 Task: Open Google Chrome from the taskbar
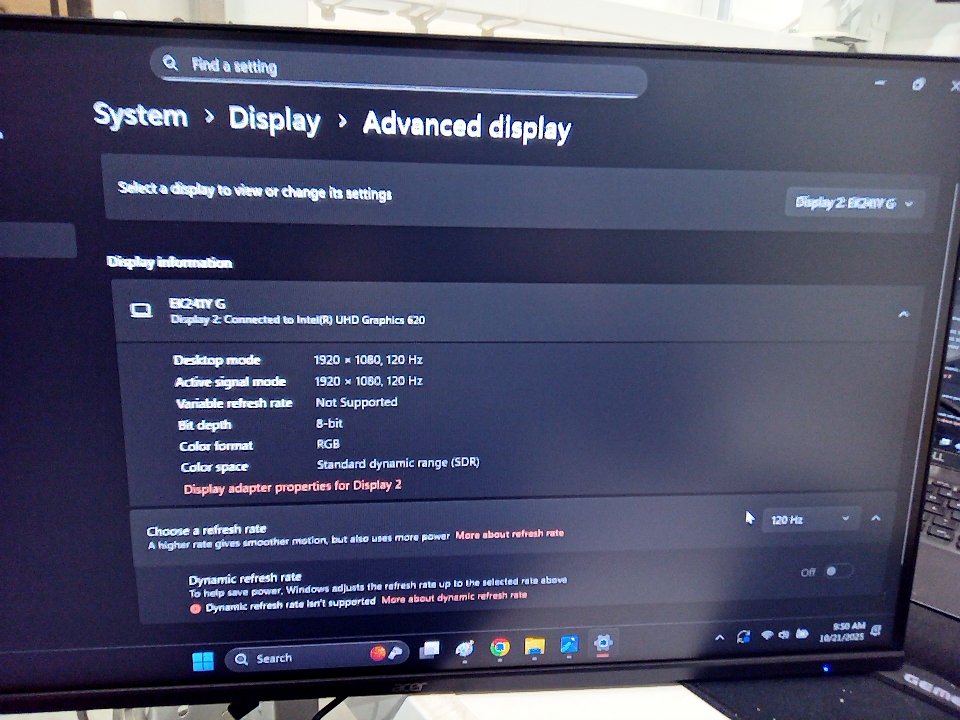tap(500, 647)
